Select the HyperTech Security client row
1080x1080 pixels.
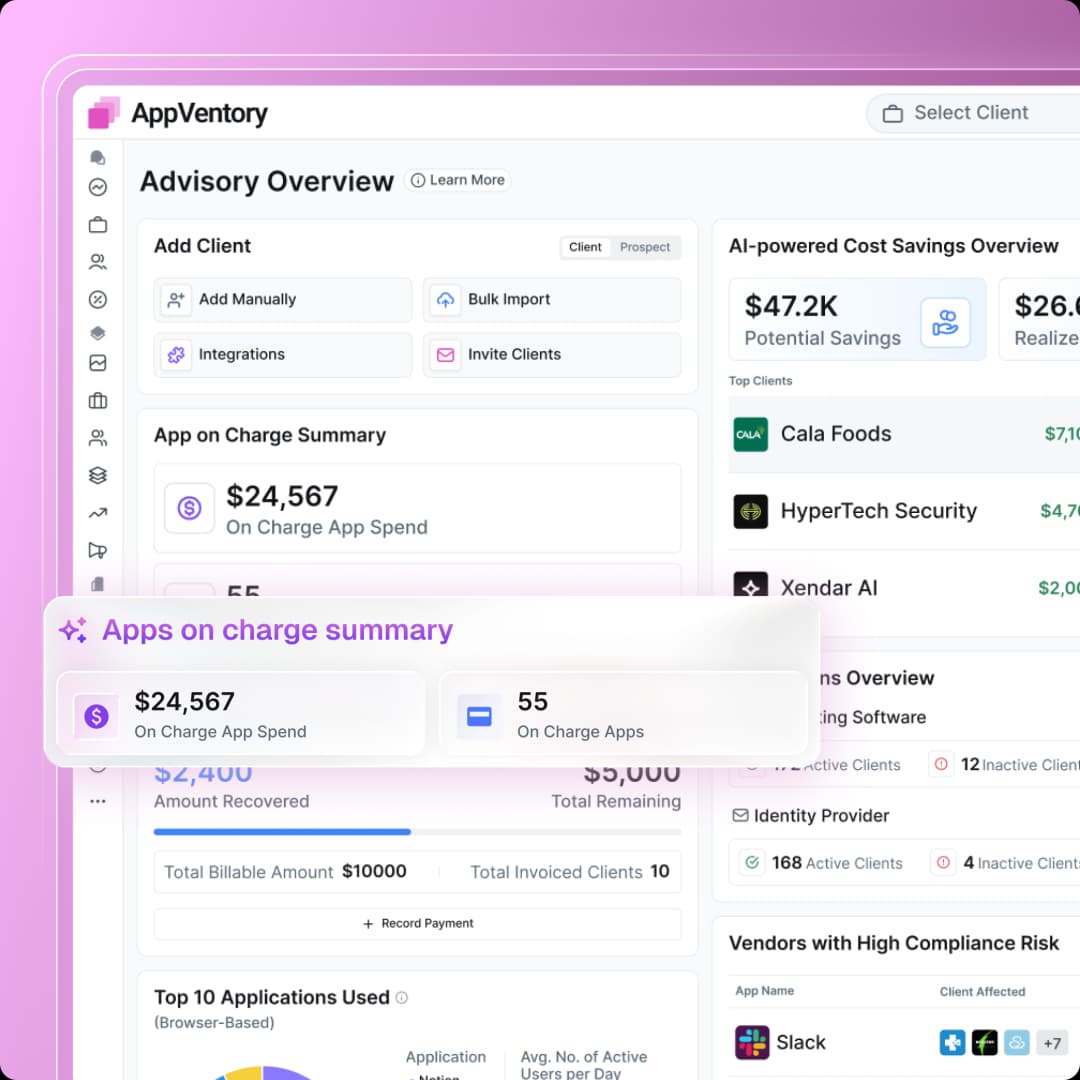point(904,511)
